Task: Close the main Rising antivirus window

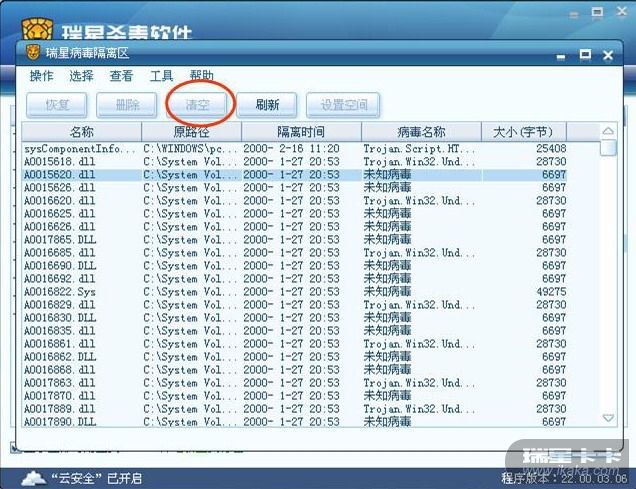Action: pyautogui.click(x=621, y=12)
